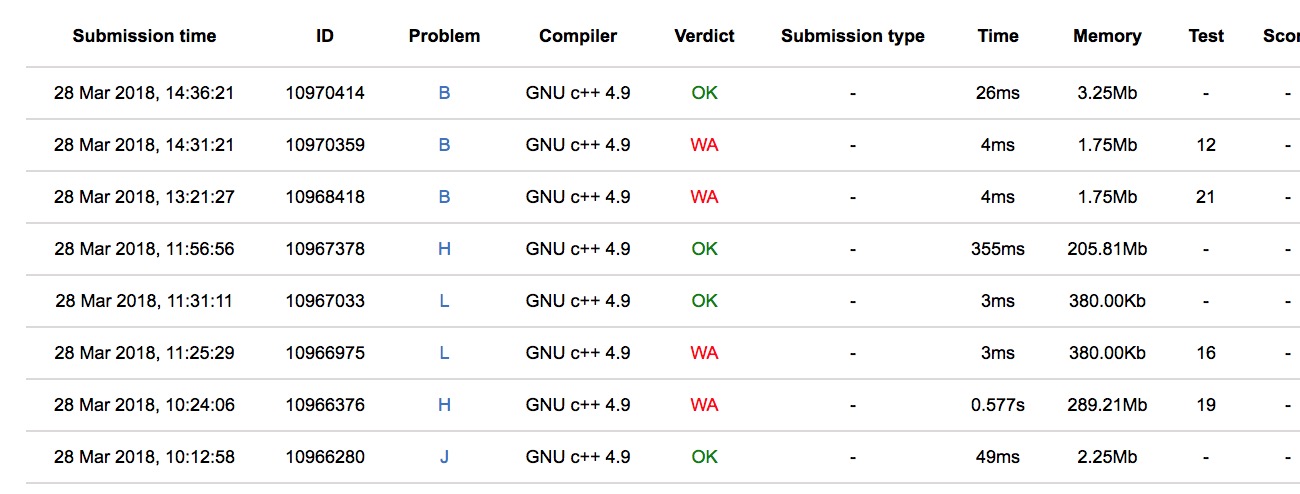The height and width of the screenshot is (494, 1300).
Task: Open problem L link for submission 10967033
Action: (x=444, y=301)
